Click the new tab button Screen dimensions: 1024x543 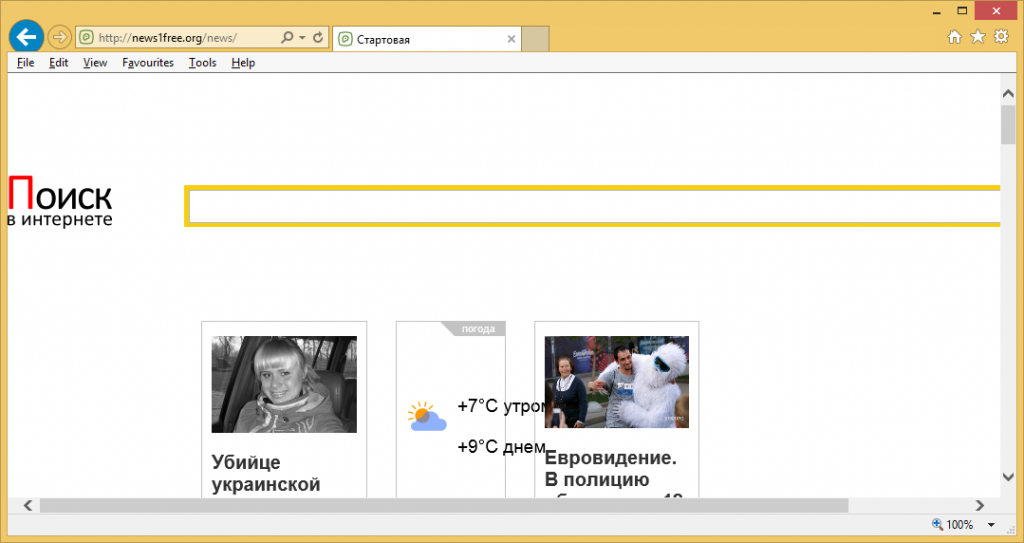536,39
